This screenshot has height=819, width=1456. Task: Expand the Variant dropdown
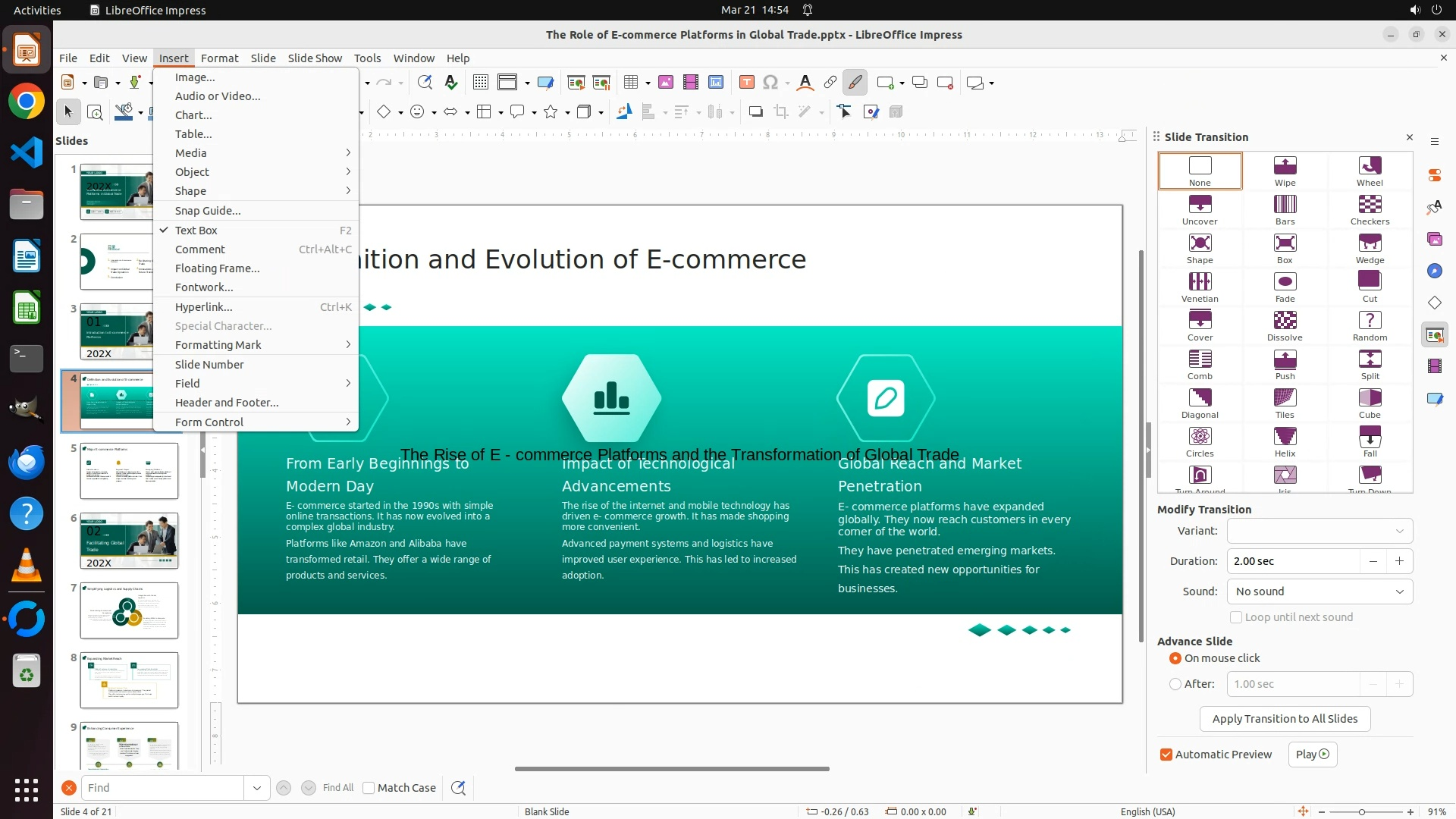(1319, 531)
